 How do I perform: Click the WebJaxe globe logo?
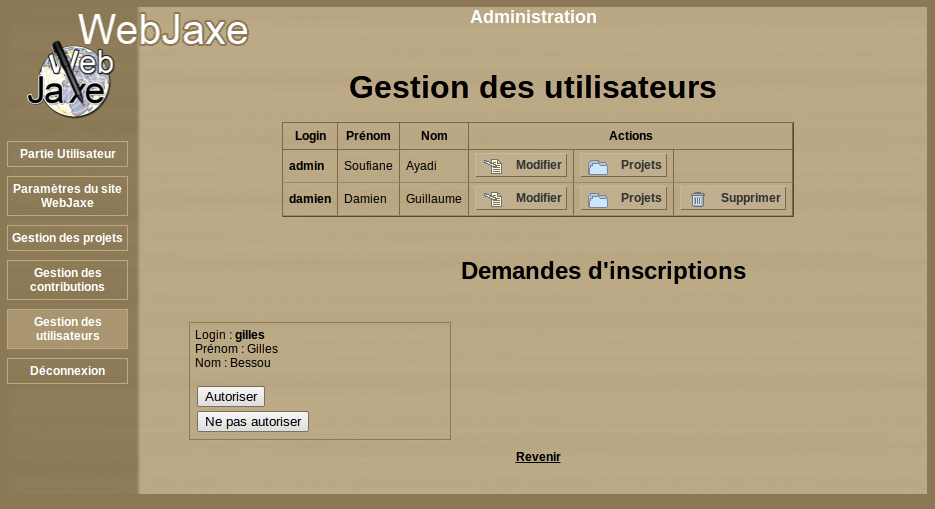click(x=69, y=80)
